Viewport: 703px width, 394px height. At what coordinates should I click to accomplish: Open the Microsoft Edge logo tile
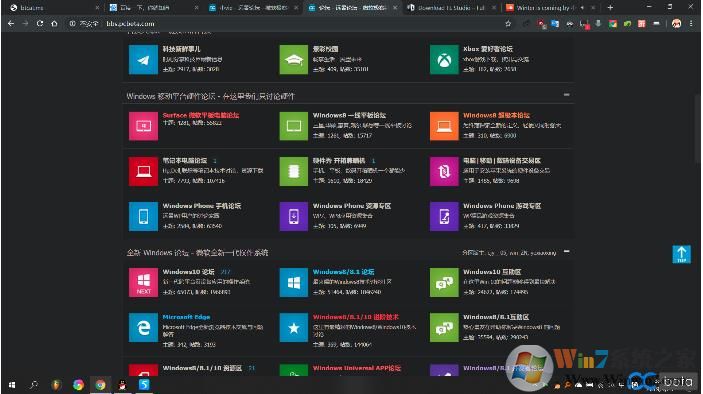point(143,328)
